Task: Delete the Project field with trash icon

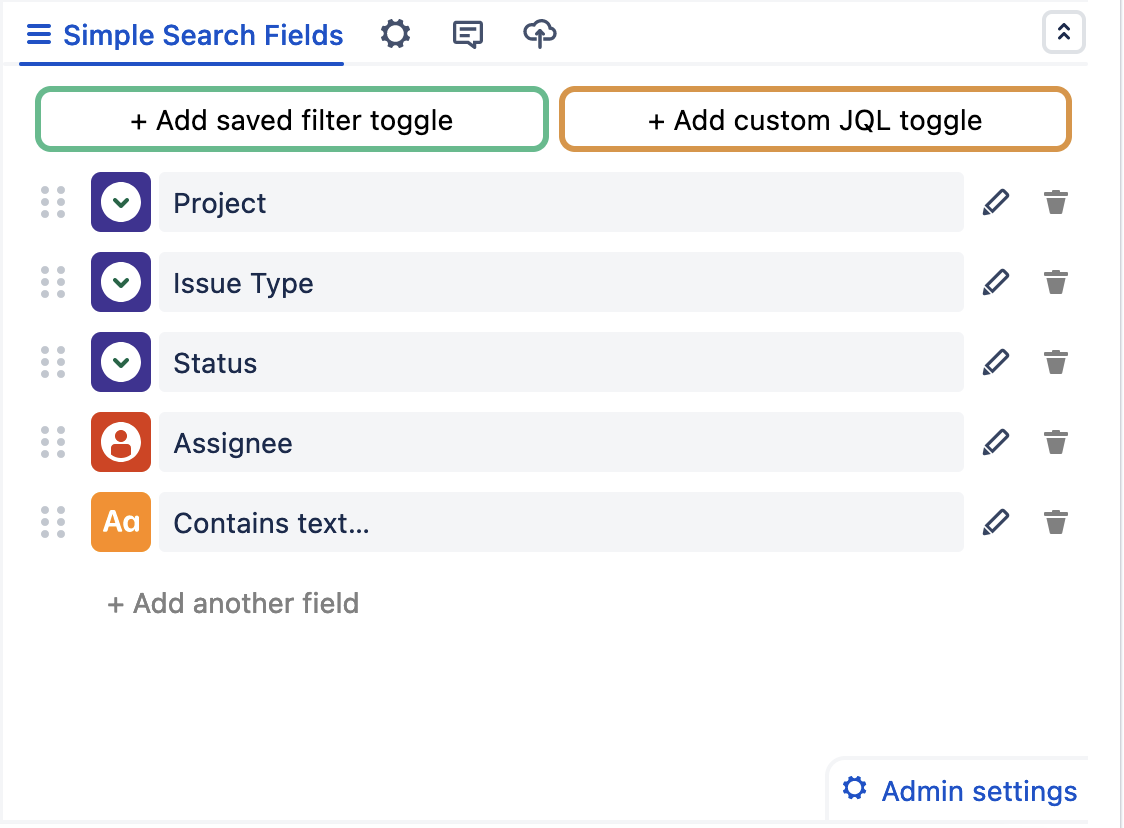Action: [1055, 202]
